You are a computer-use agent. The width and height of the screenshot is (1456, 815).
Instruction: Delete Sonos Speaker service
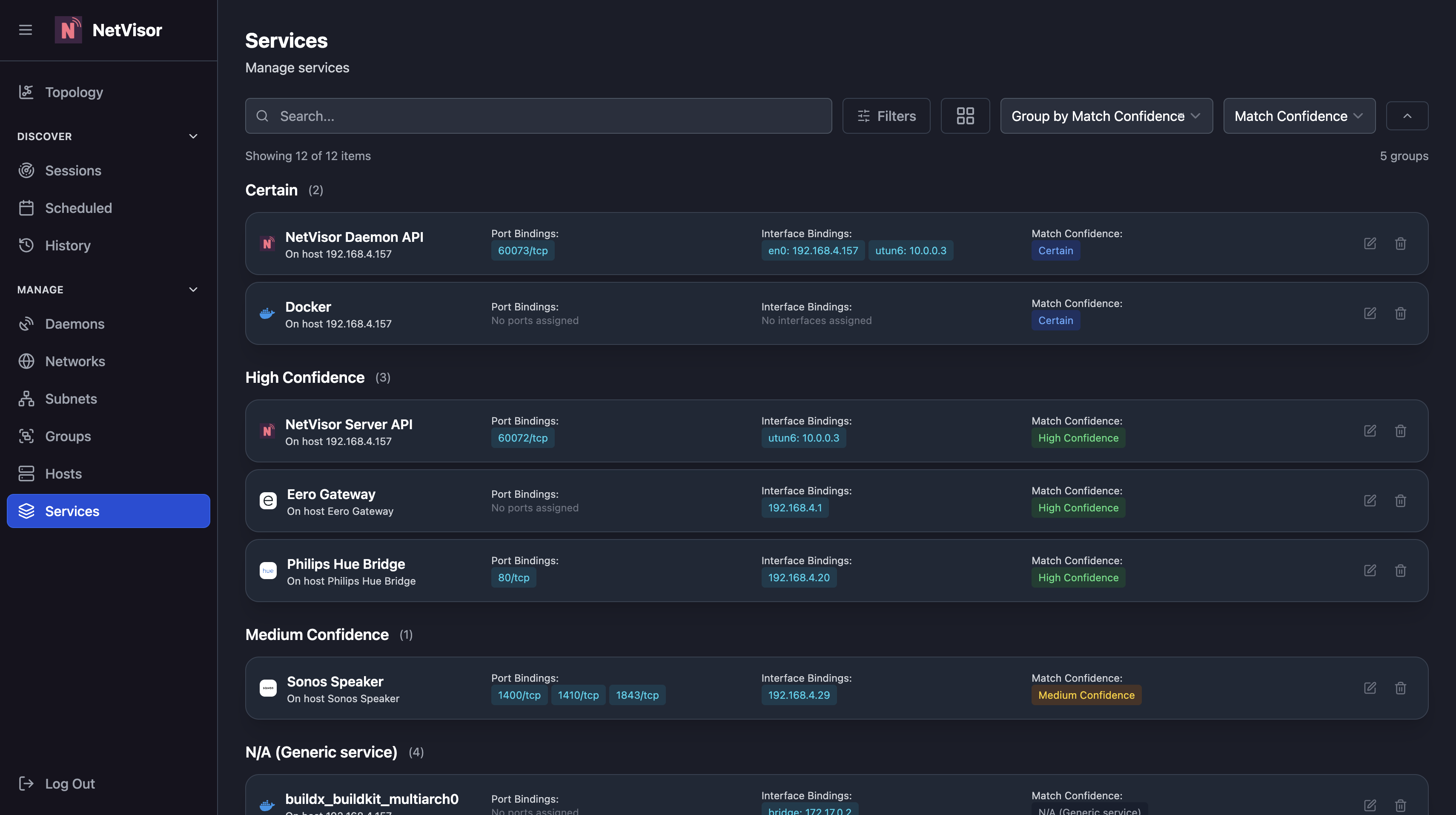pos(1400,689)
